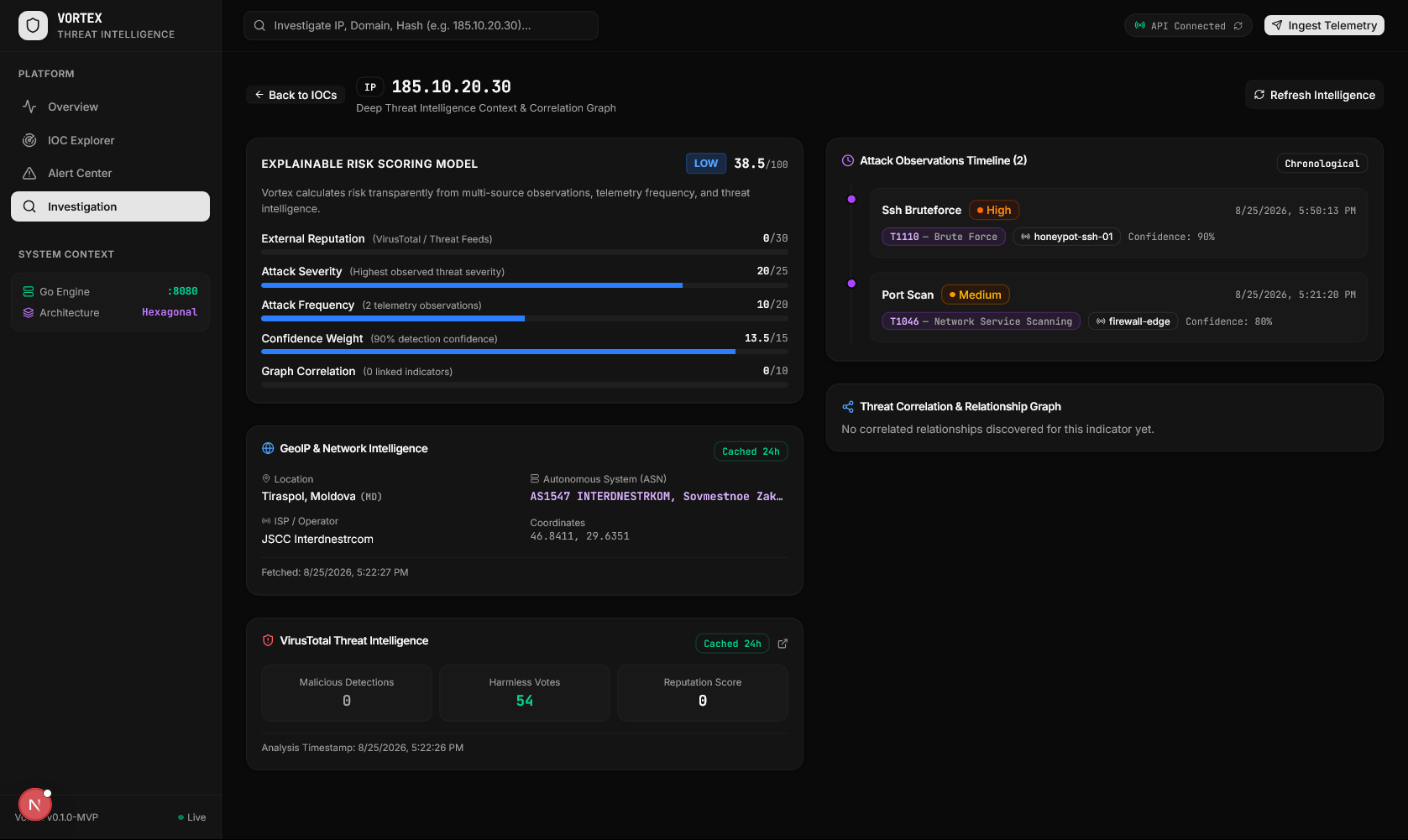Open Alert Center

110,173
